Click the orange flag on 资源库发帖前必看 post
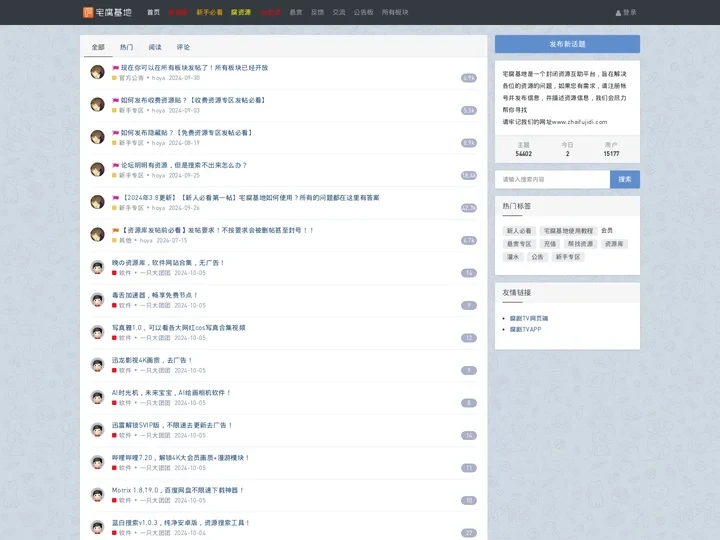The height and width of the screenshot is (540, 720). coord(115,231)
